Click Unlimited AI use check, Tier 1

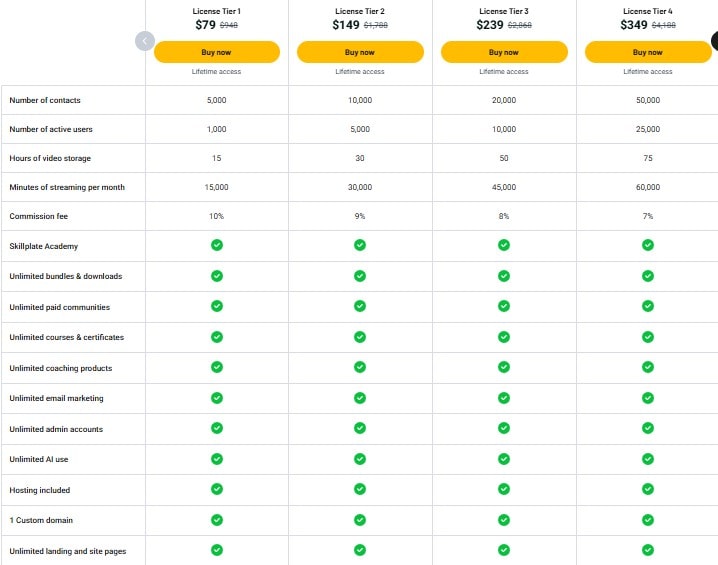click(x=217, y=459)
